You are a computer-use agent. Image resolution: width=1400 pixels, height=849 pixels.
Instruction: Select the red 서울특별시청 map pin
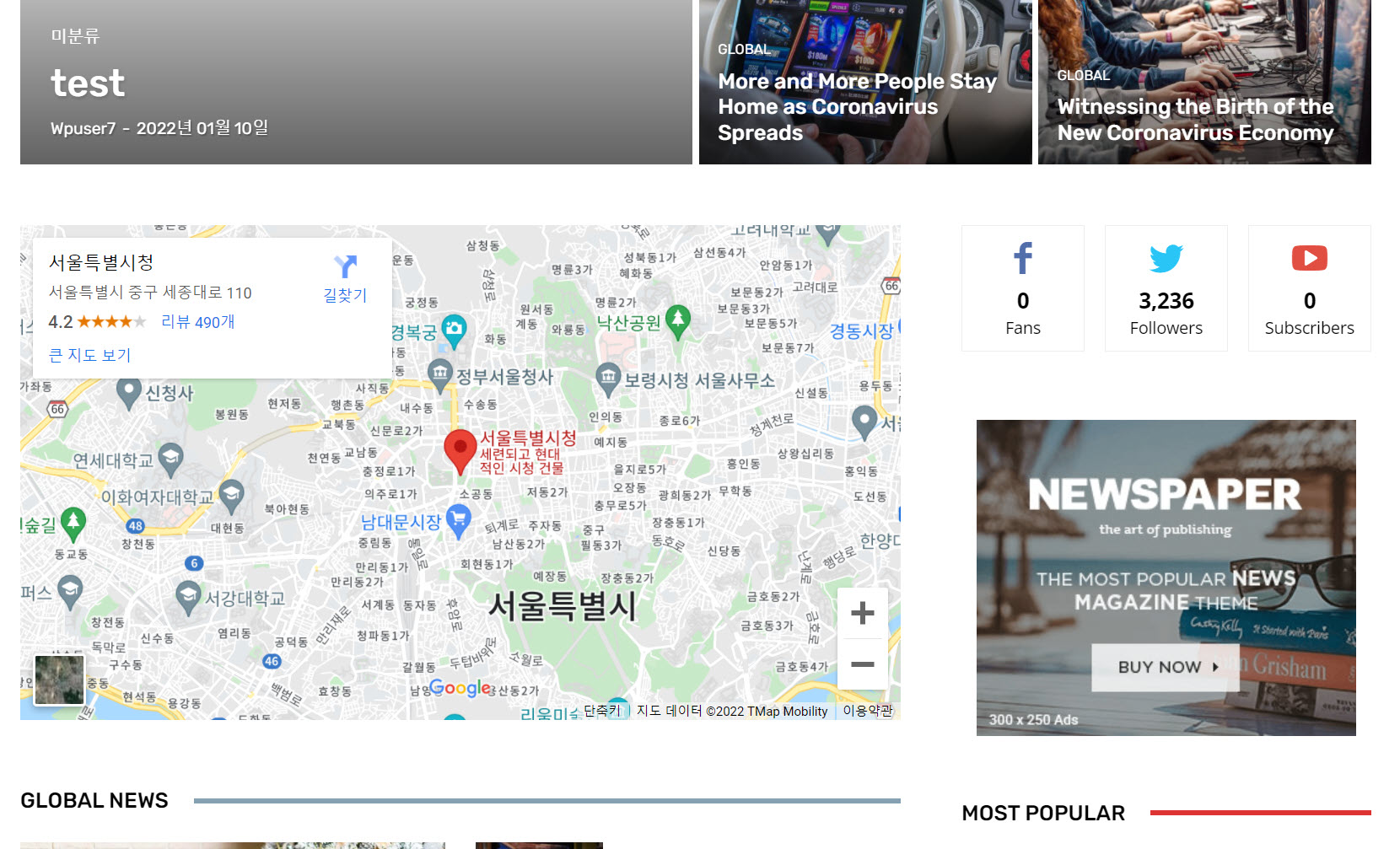pyautogui.click(x=460, y=448)
